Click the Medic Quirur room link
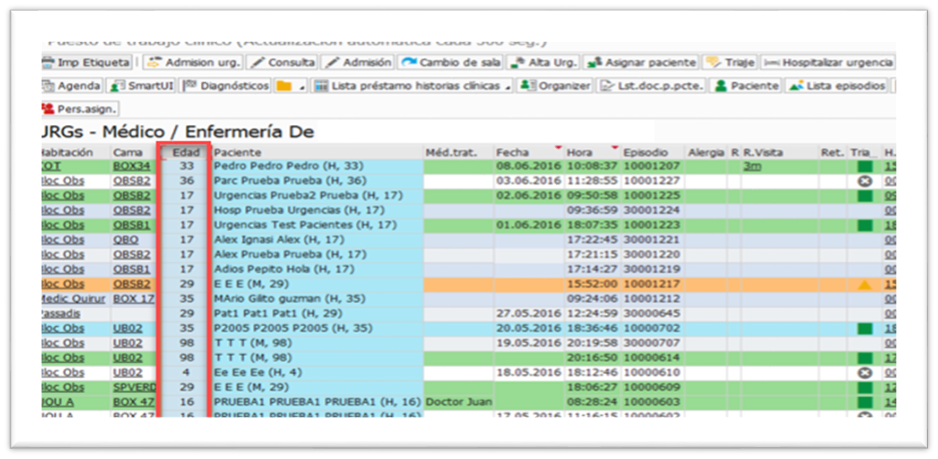938x459 pixels. 73,298
